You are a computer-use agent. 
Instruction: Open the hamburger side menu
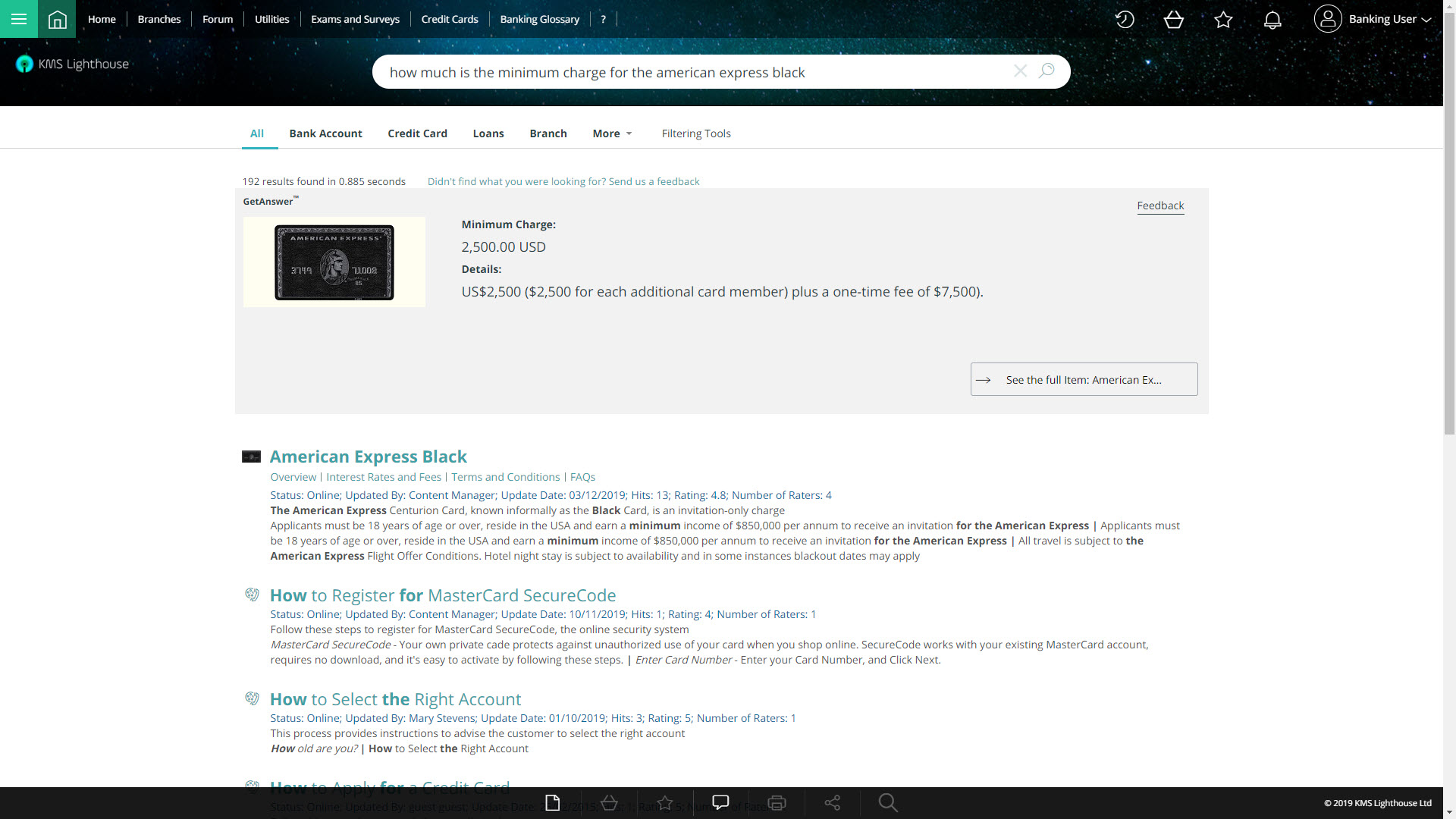click(x=19, y=19)
